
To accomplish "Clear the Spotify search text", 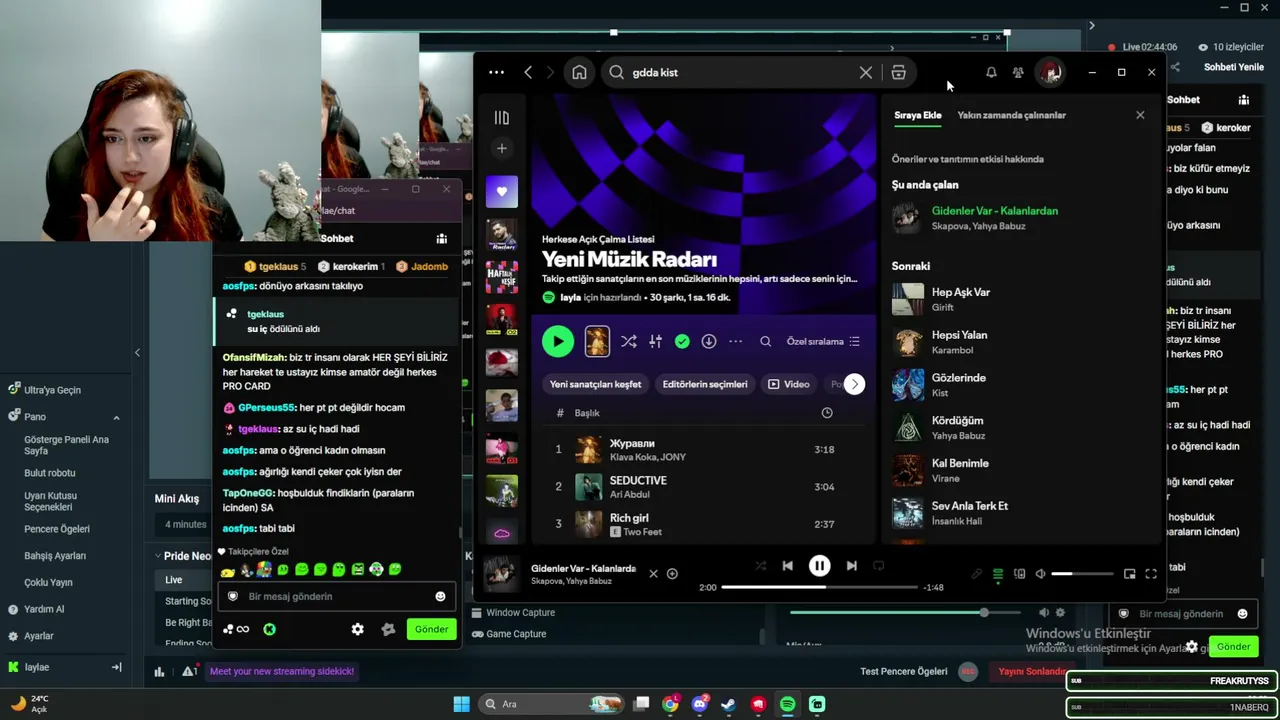I will (866, 72).
